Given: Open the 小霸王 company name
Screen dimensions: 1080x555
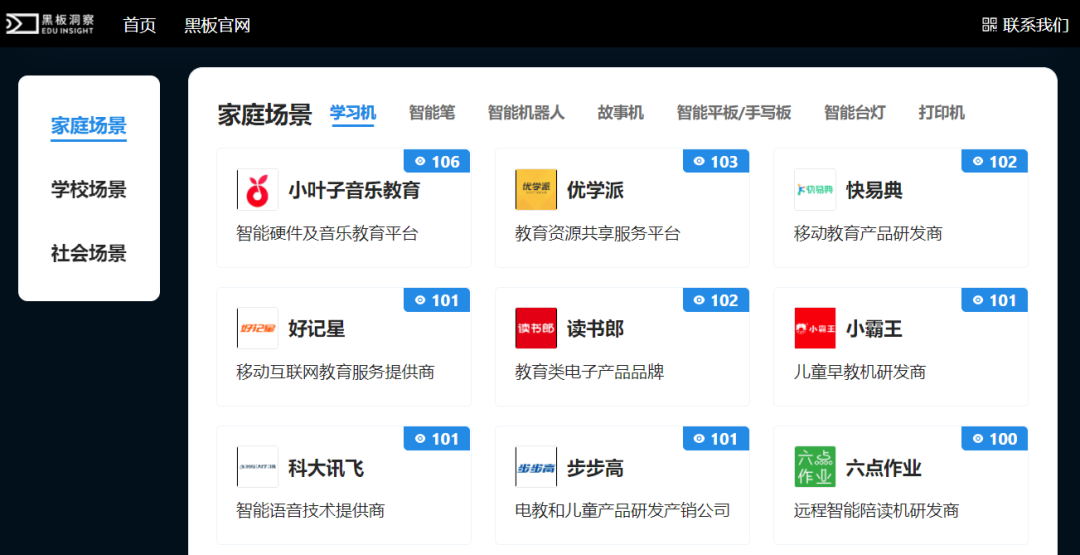Looking at the screenshot, I should pyautogui.click(x=874, y=328).
